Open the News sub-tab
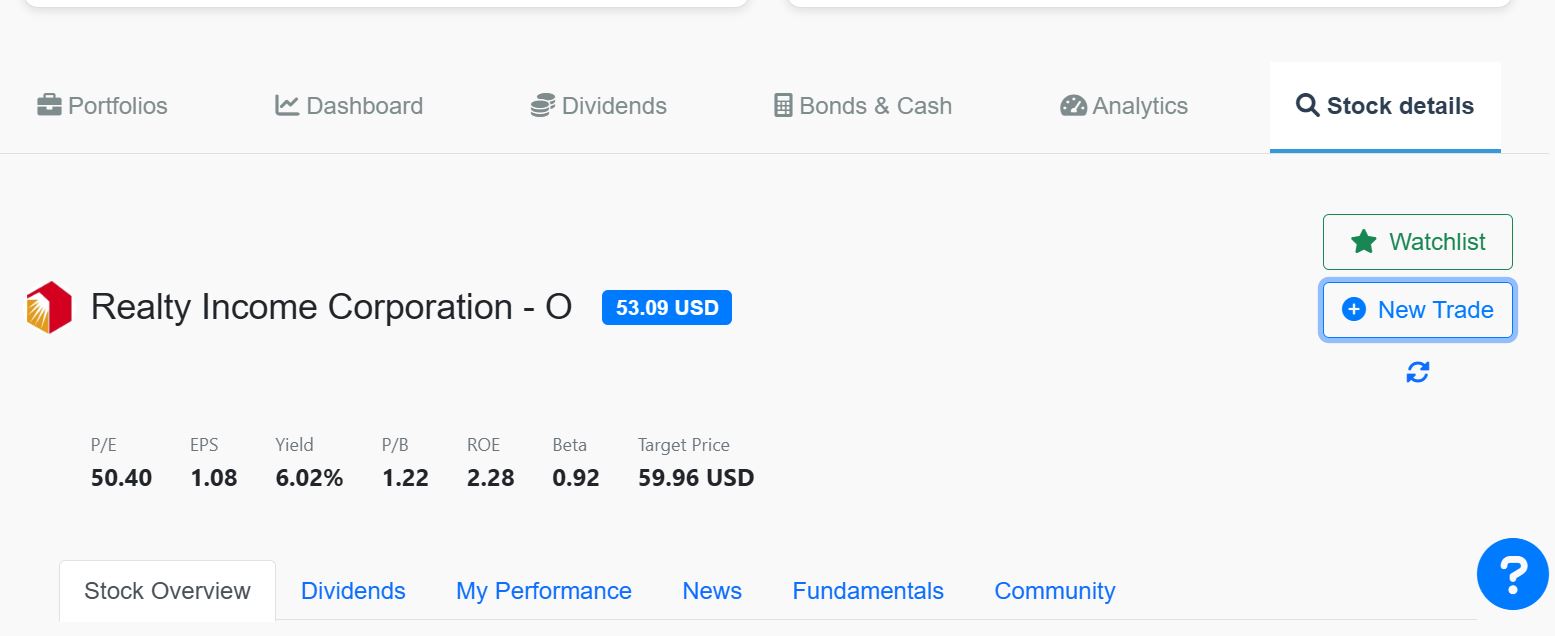The width and height of the screenshot is (1555, 636). tap(712, 591)
